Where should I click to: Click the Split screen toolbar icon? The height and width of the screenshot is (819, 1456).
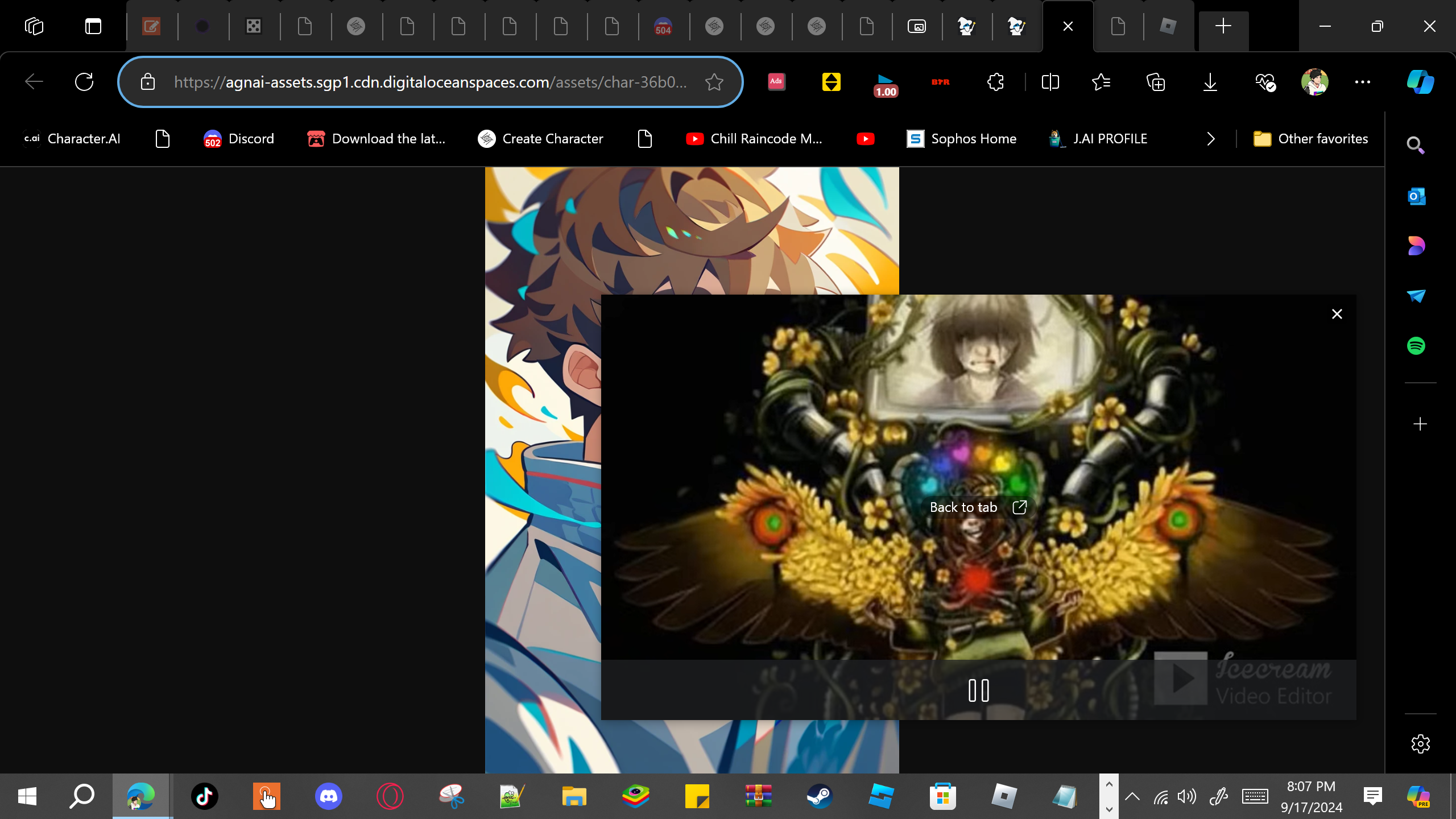1050,82
